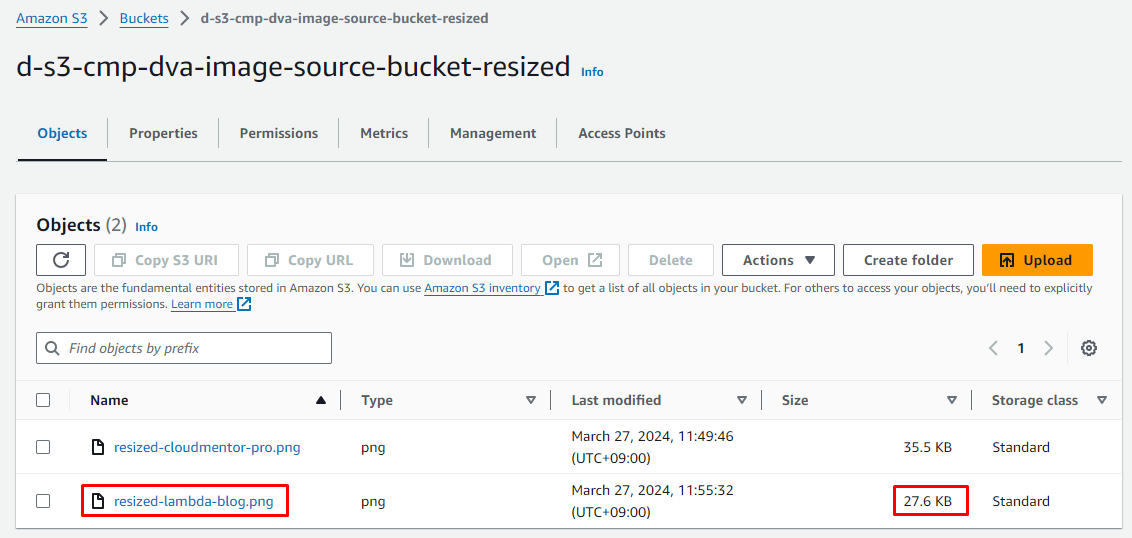The width and height of the screenshot is (1132, 538).
Task: Open the Amazon S3 inventory link
Action: point(484,288)
